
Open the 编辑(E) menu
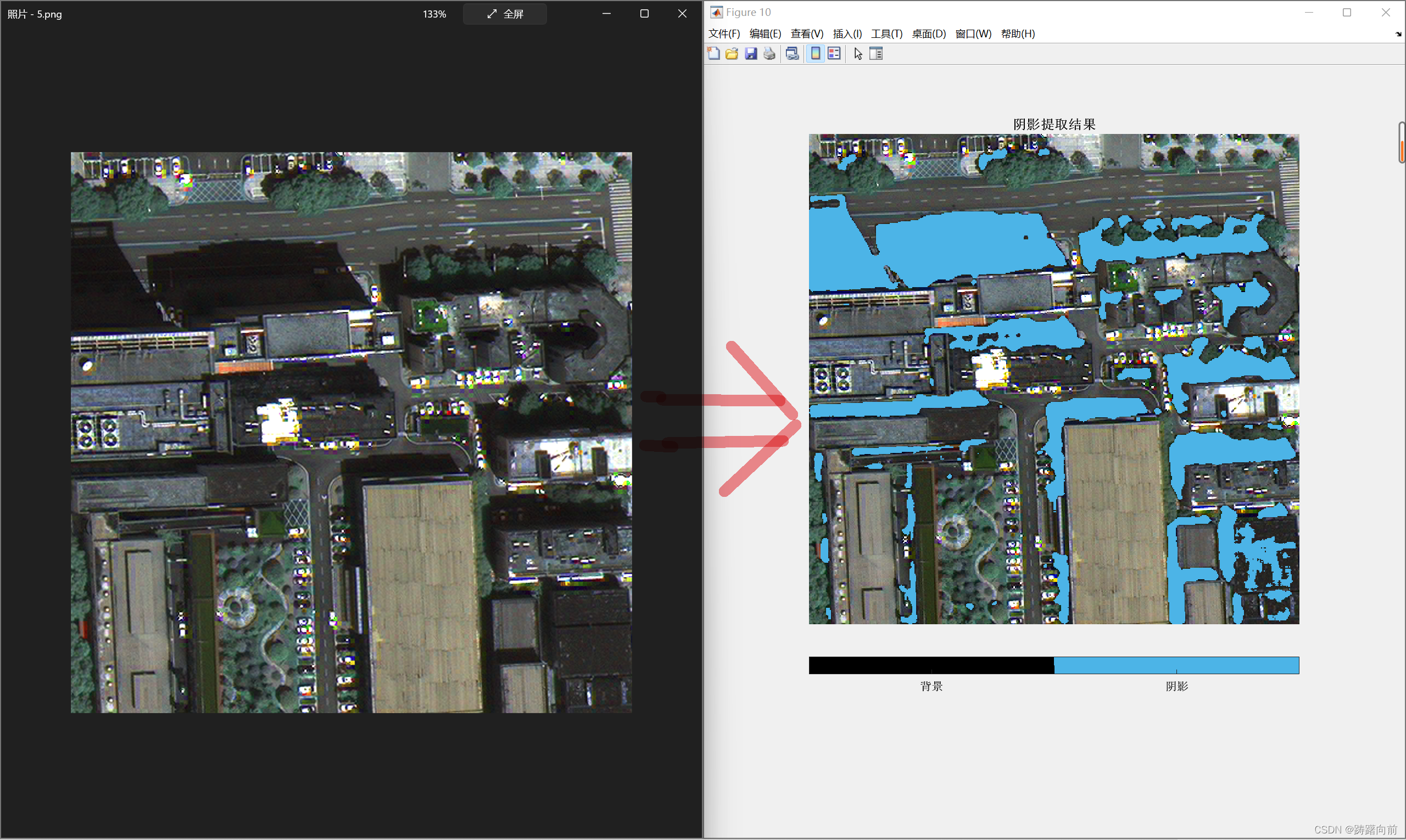pos(765,33)
